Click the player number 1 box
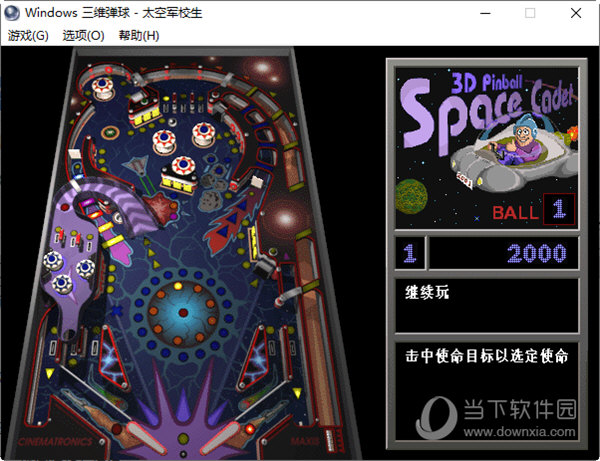 click(409, 253)
